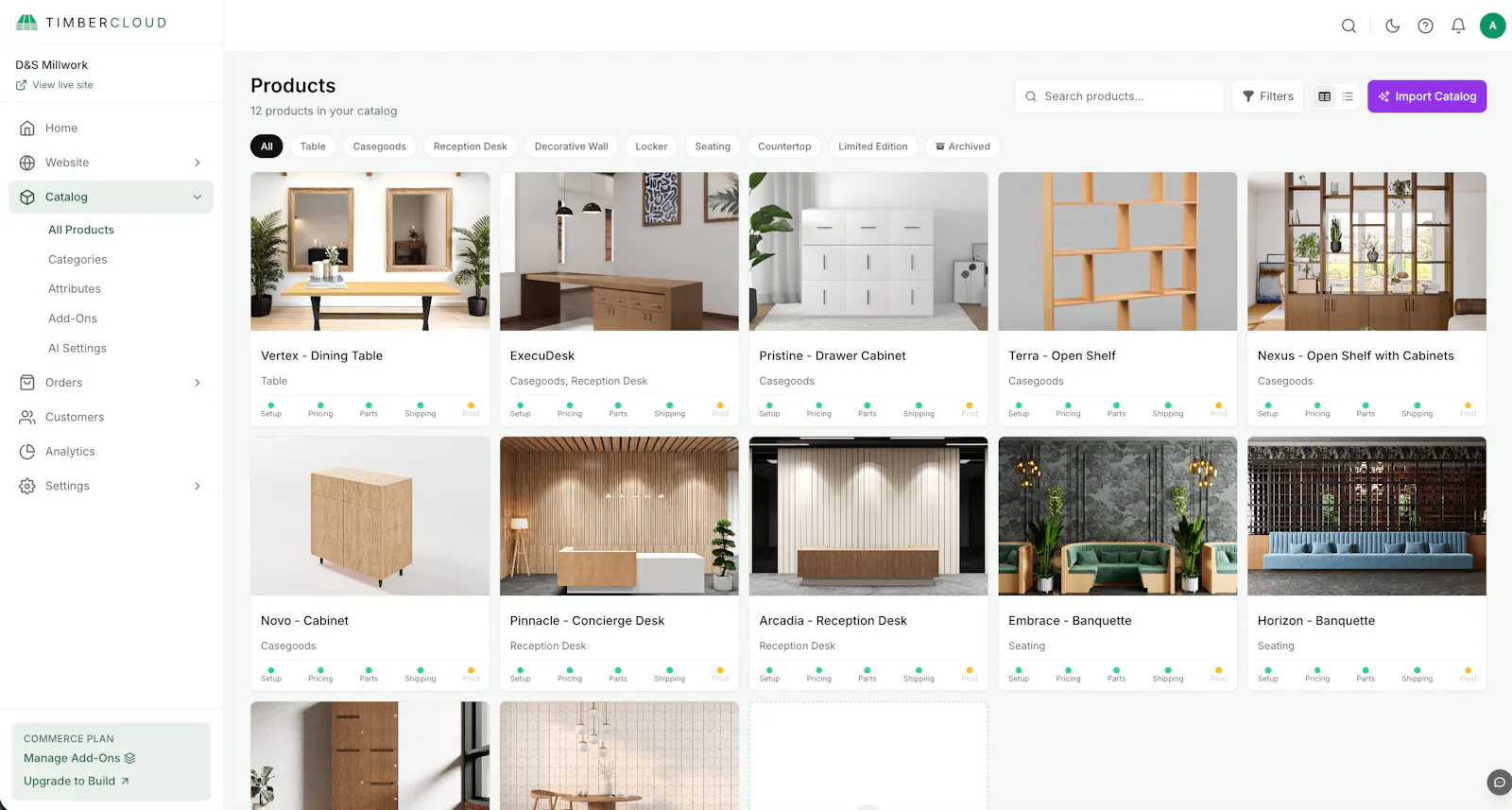Open the user avatar menu
The height and width of the screenshot is (810, 1512).
click(1492, 26)
